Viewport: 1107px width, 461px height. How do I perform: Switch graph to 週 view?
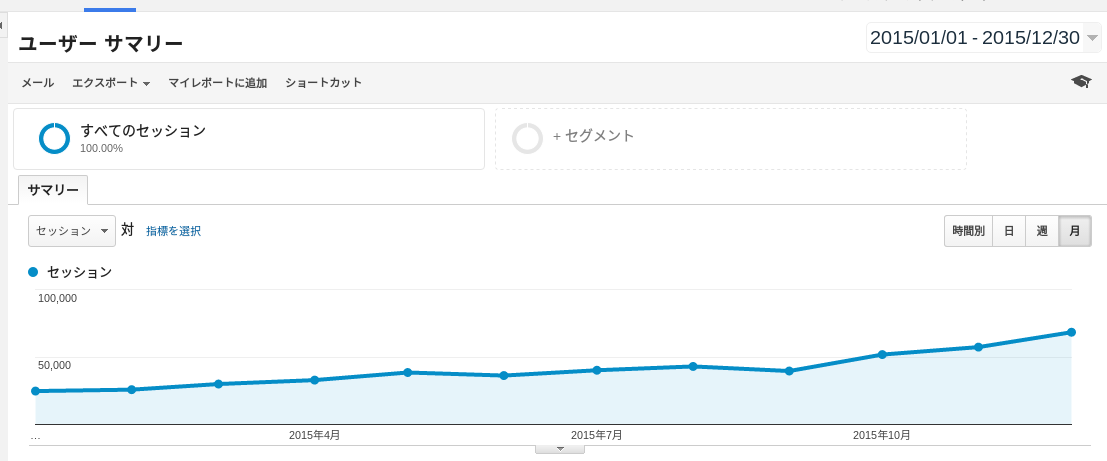point(1042,231)
